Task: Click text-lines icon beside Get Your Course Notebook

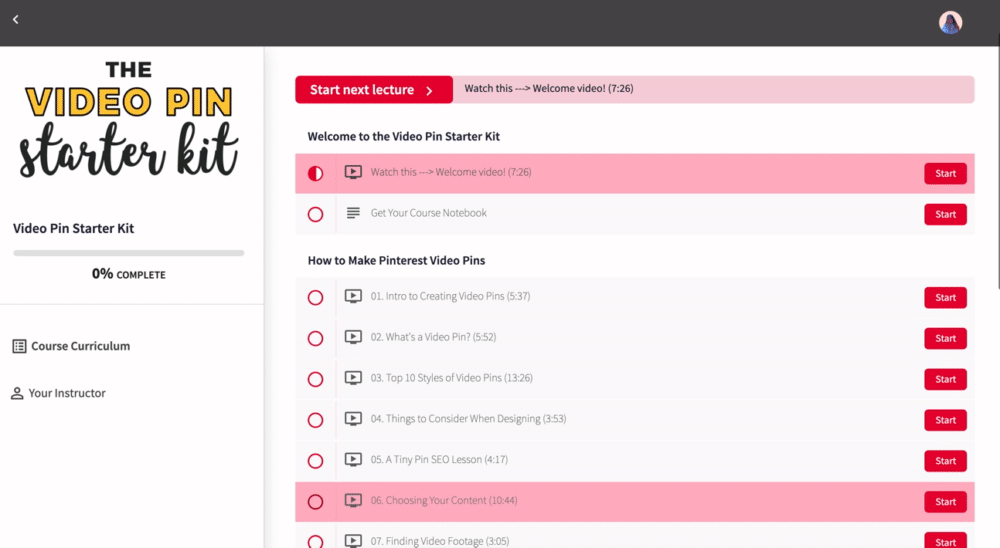Action: click(353, 212)
